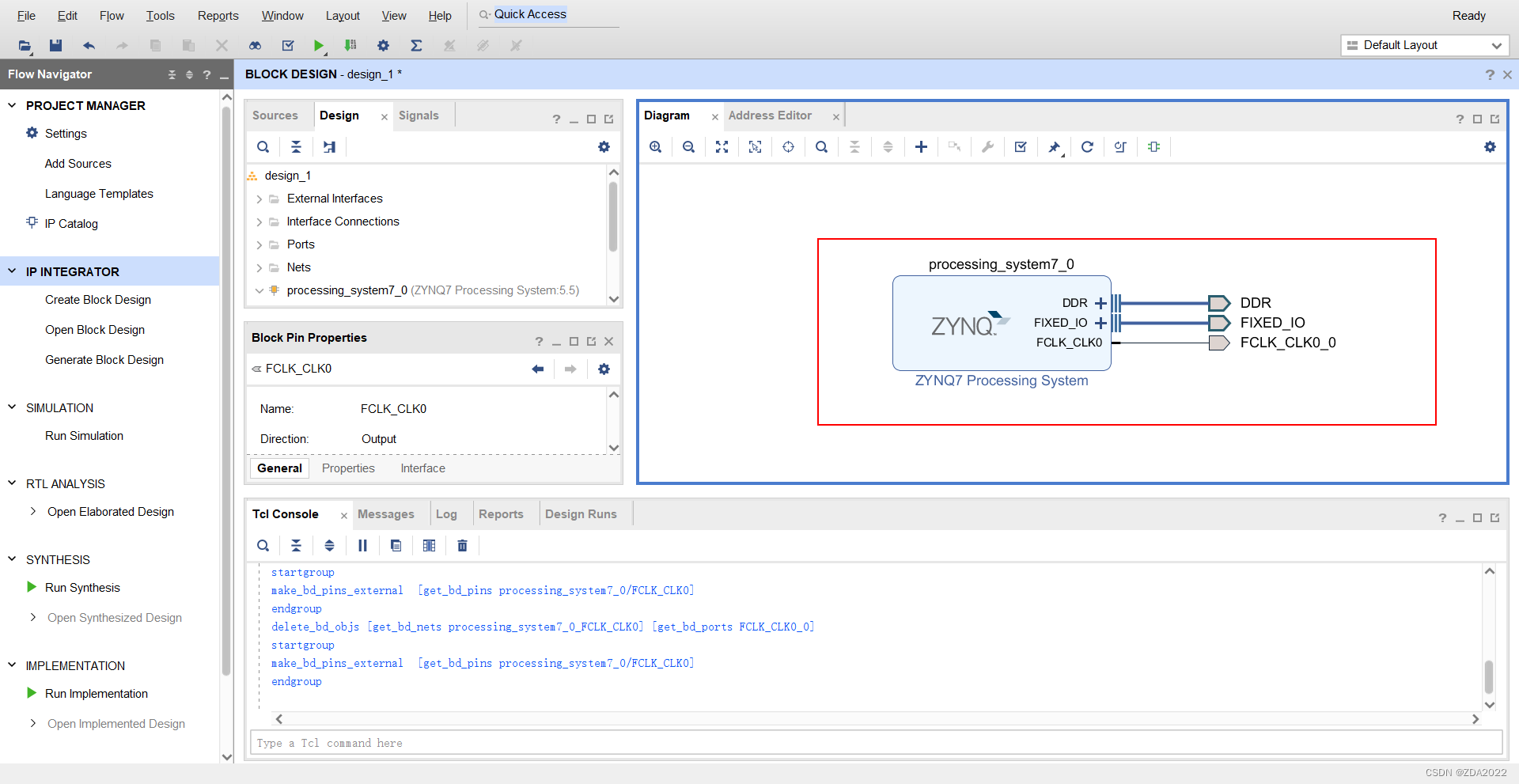Switch to the Sources tab
1519x784 pixels.
[x=275, y=116]
